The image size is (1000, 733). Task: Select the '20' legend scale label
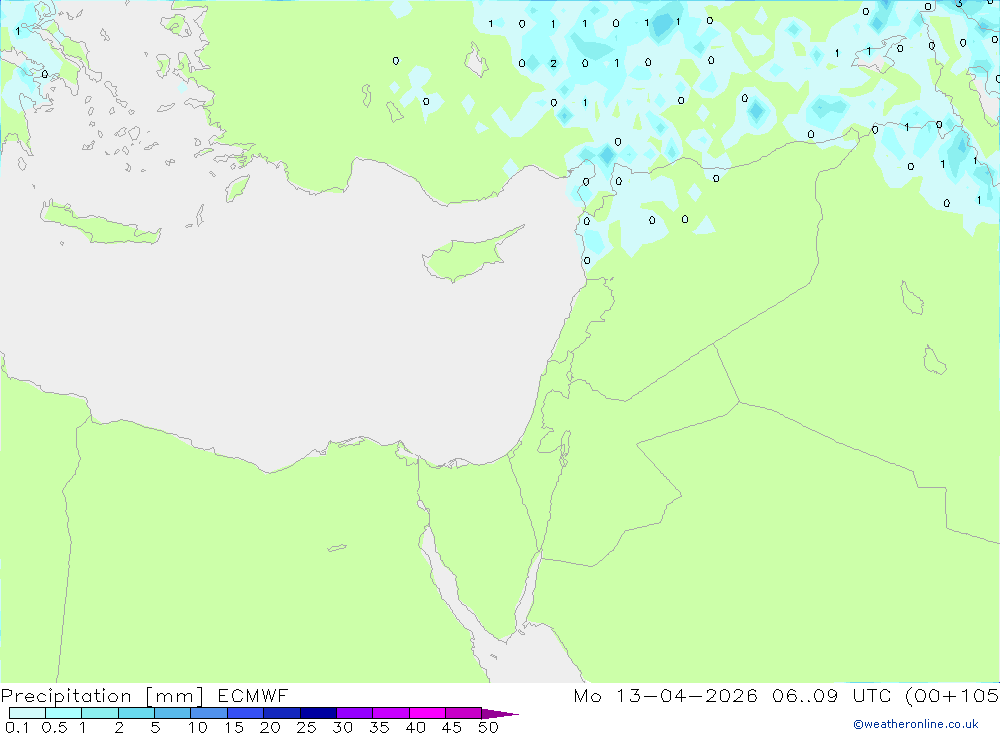click(270, 727)
